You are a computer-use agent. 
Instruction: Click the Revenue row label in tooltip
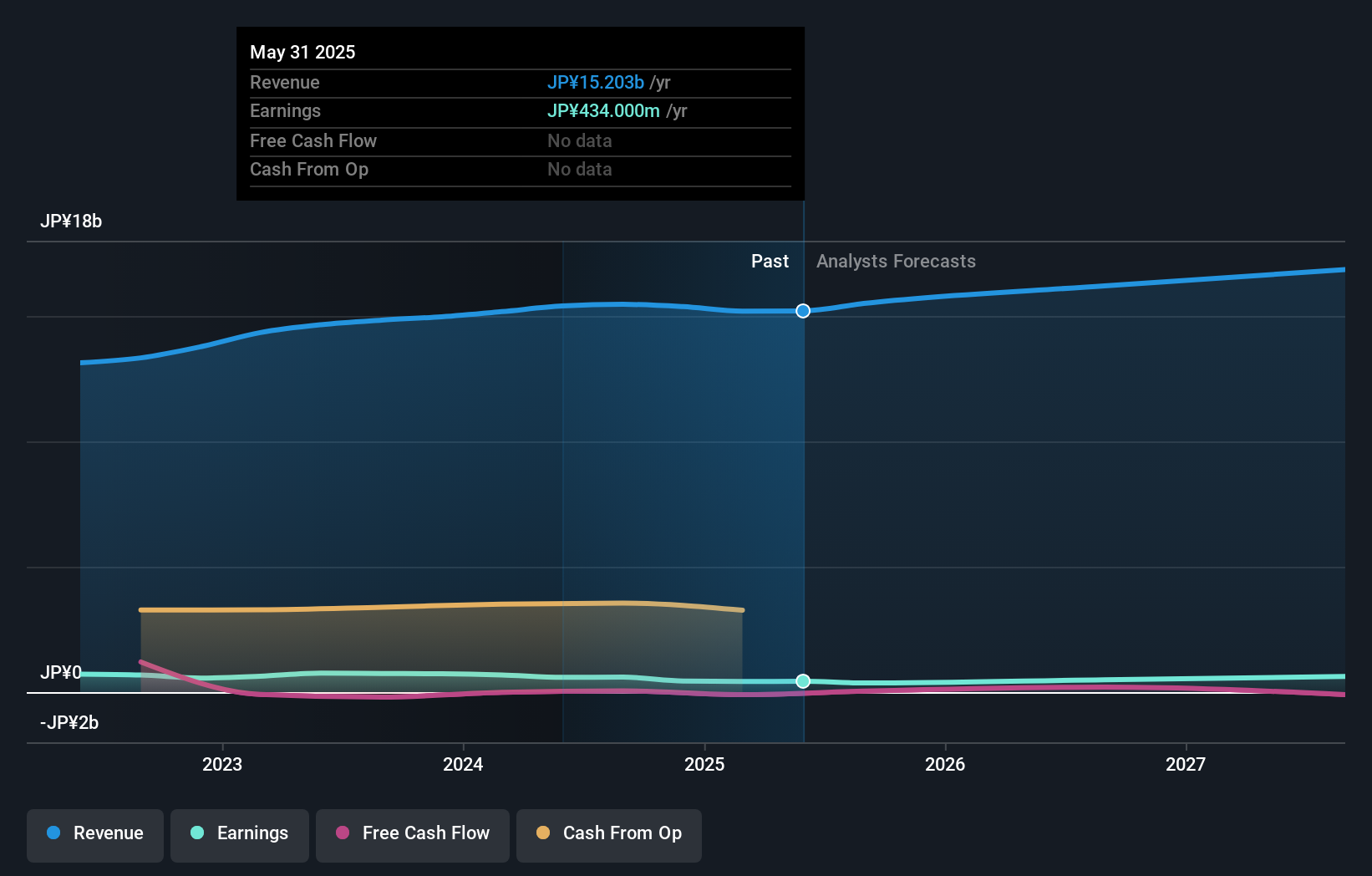coord(285,83)
